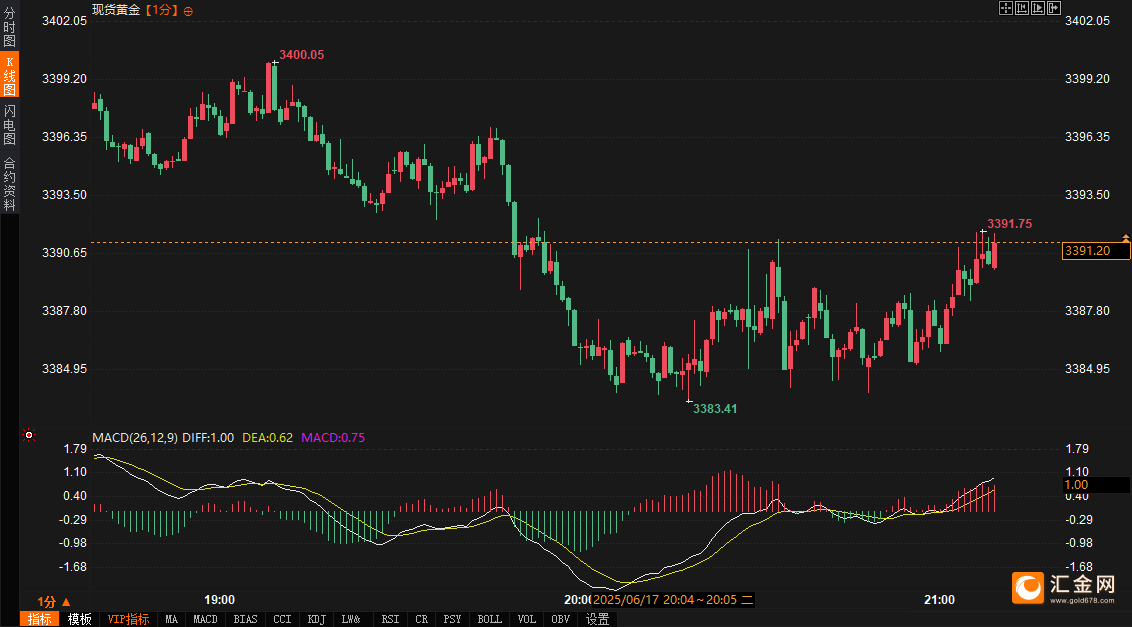Image resolution: width=1132 pixels, height=627 pixels.
Task: Select the K线图 tab in left sidebar
Action: [x=9, y=74]
